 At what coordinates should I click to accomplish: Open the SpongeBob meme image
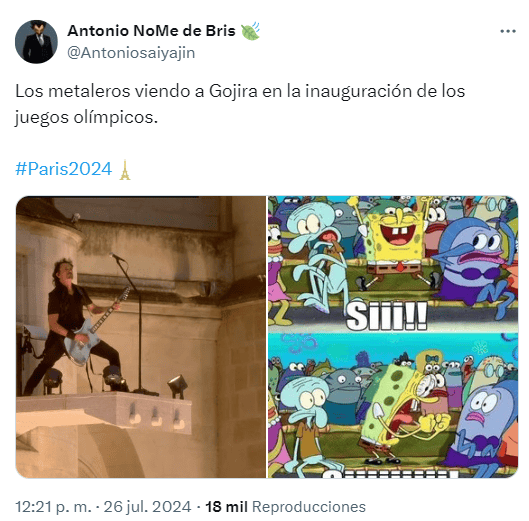(x=393, y=337)
